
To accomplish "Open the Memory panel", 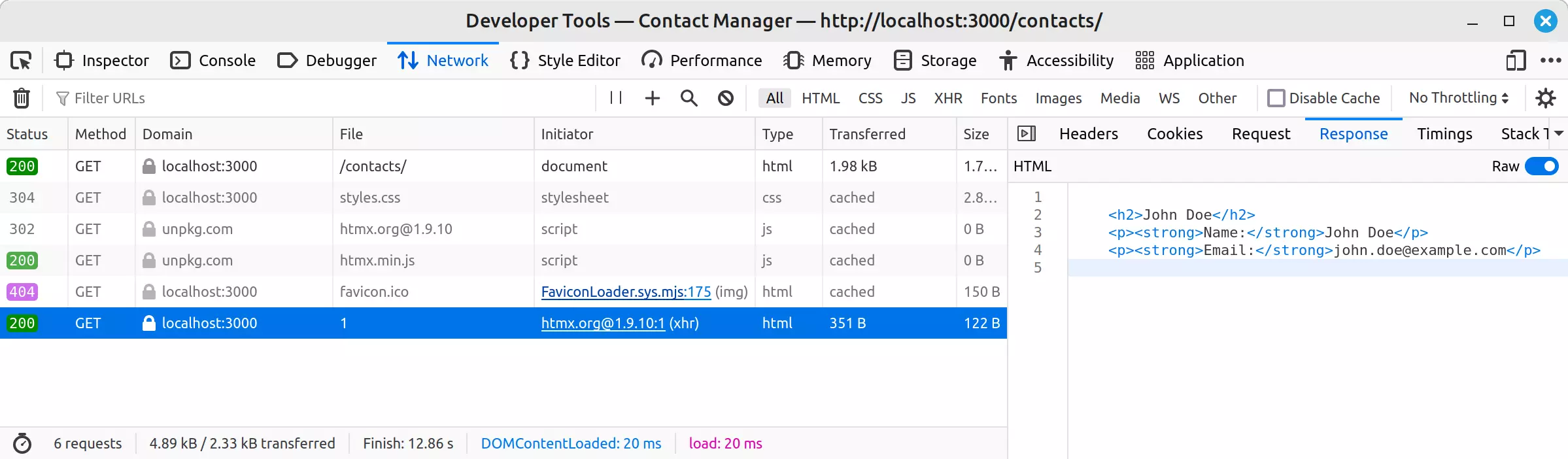I will 828,61.
